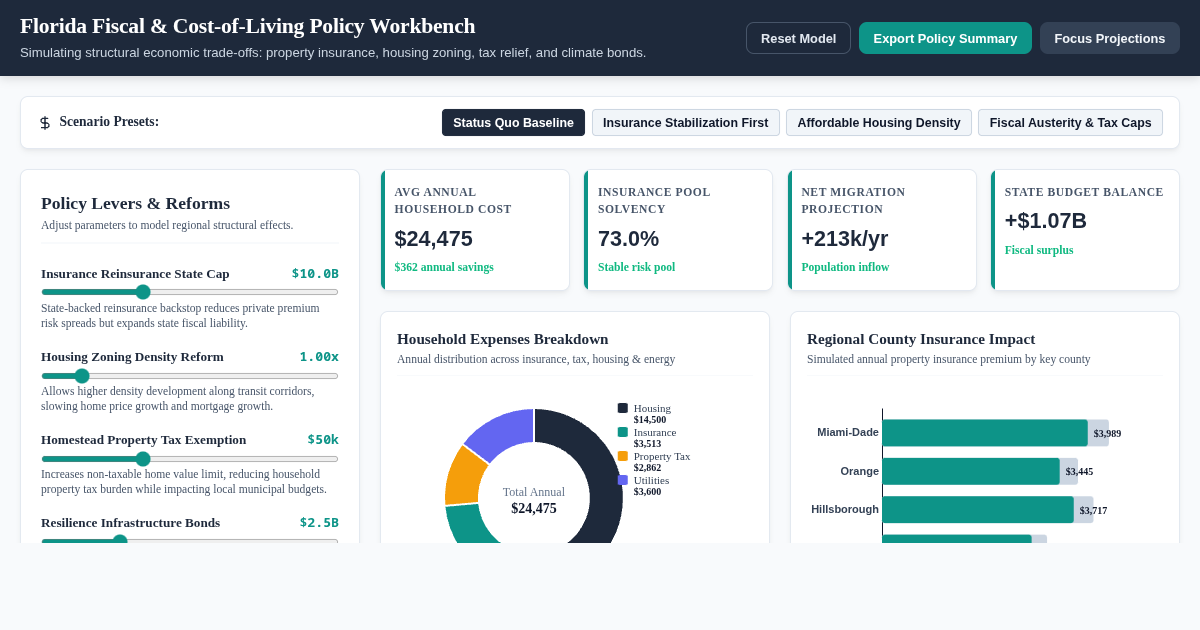
Task: Click the Housing legend color swatch
Action: click(x=623, y=408)
